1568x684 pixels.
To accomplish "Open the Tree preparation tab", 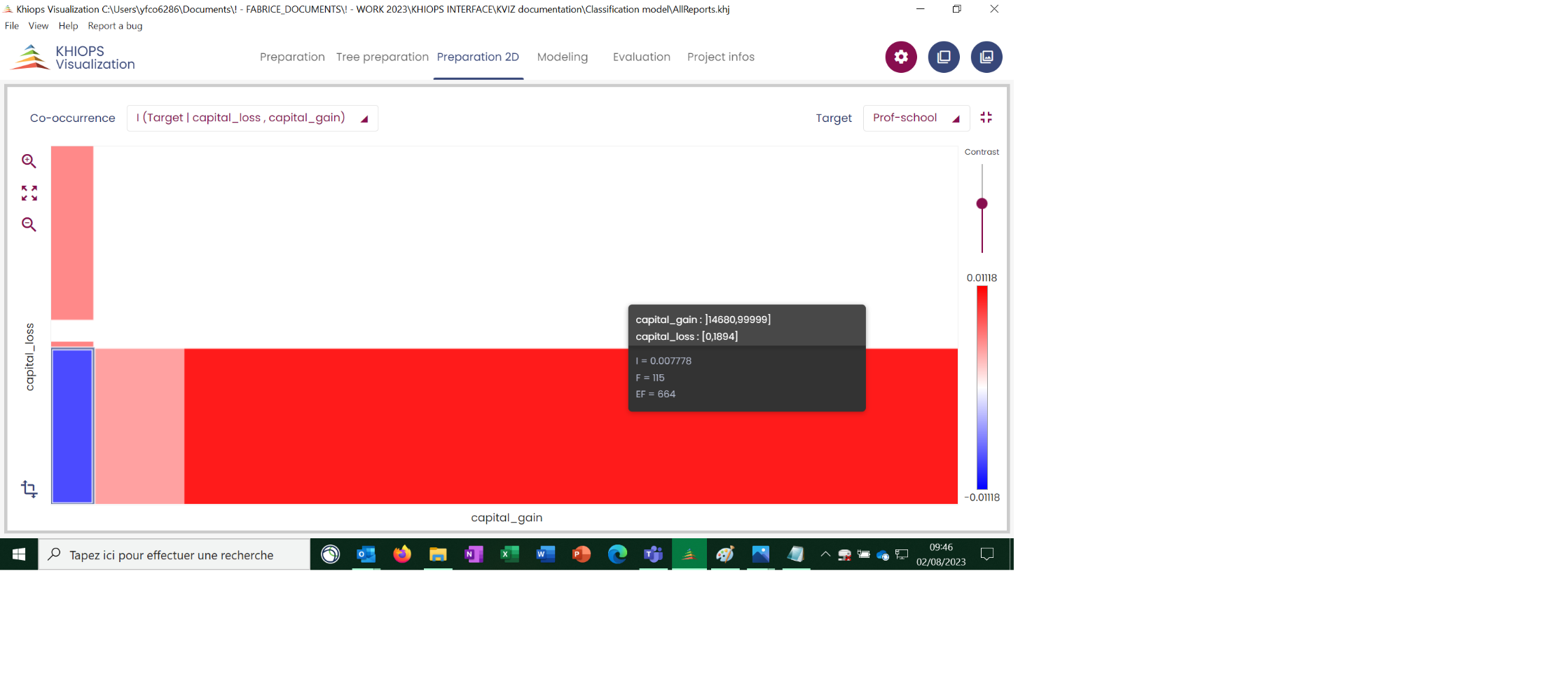I will point(382,57).
